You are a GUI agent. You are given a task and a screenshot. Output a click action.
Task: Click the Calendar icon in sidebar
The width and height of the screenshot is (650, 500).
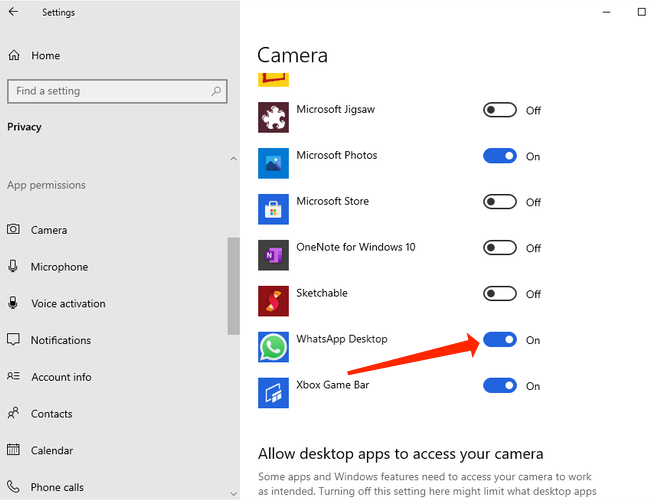(13, 449)
